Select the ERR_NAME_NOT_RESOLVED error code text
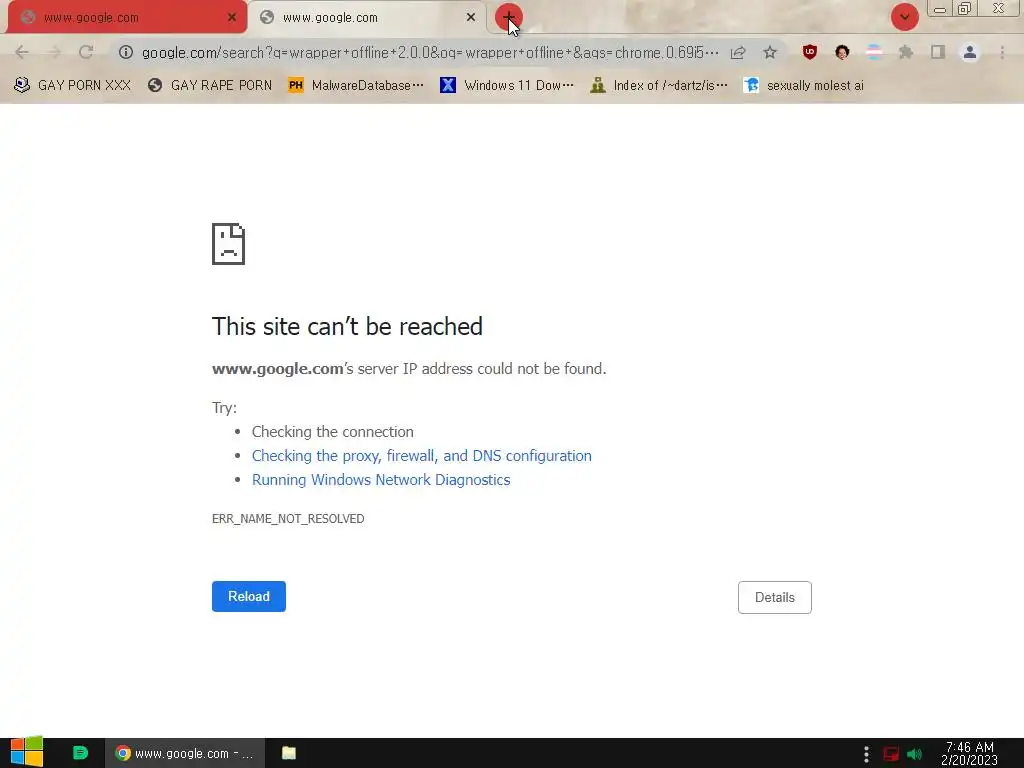The image size is (1024, 768). click(288, 519)
